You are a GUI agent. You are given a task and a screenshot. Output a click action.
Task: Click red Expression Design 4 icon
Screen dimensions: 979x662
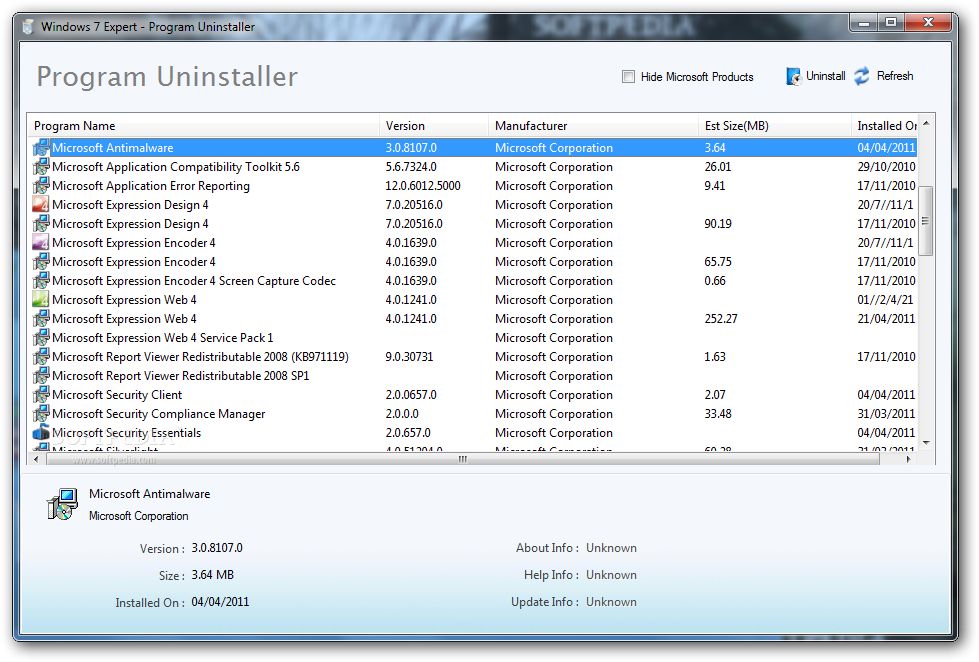click(41, 205)
